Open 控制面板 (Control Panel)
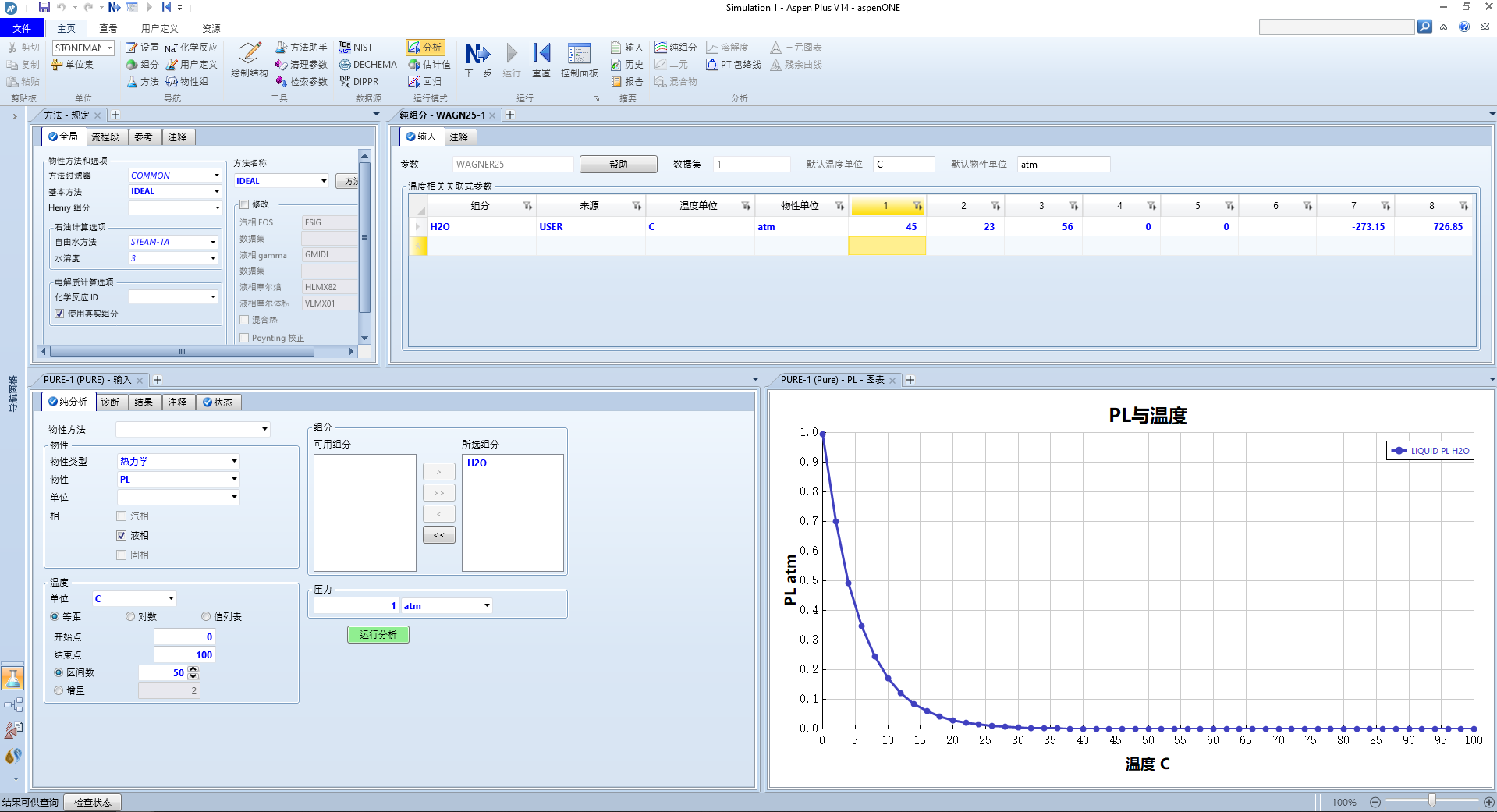The image size is (1497, 812). pos(579,61)
